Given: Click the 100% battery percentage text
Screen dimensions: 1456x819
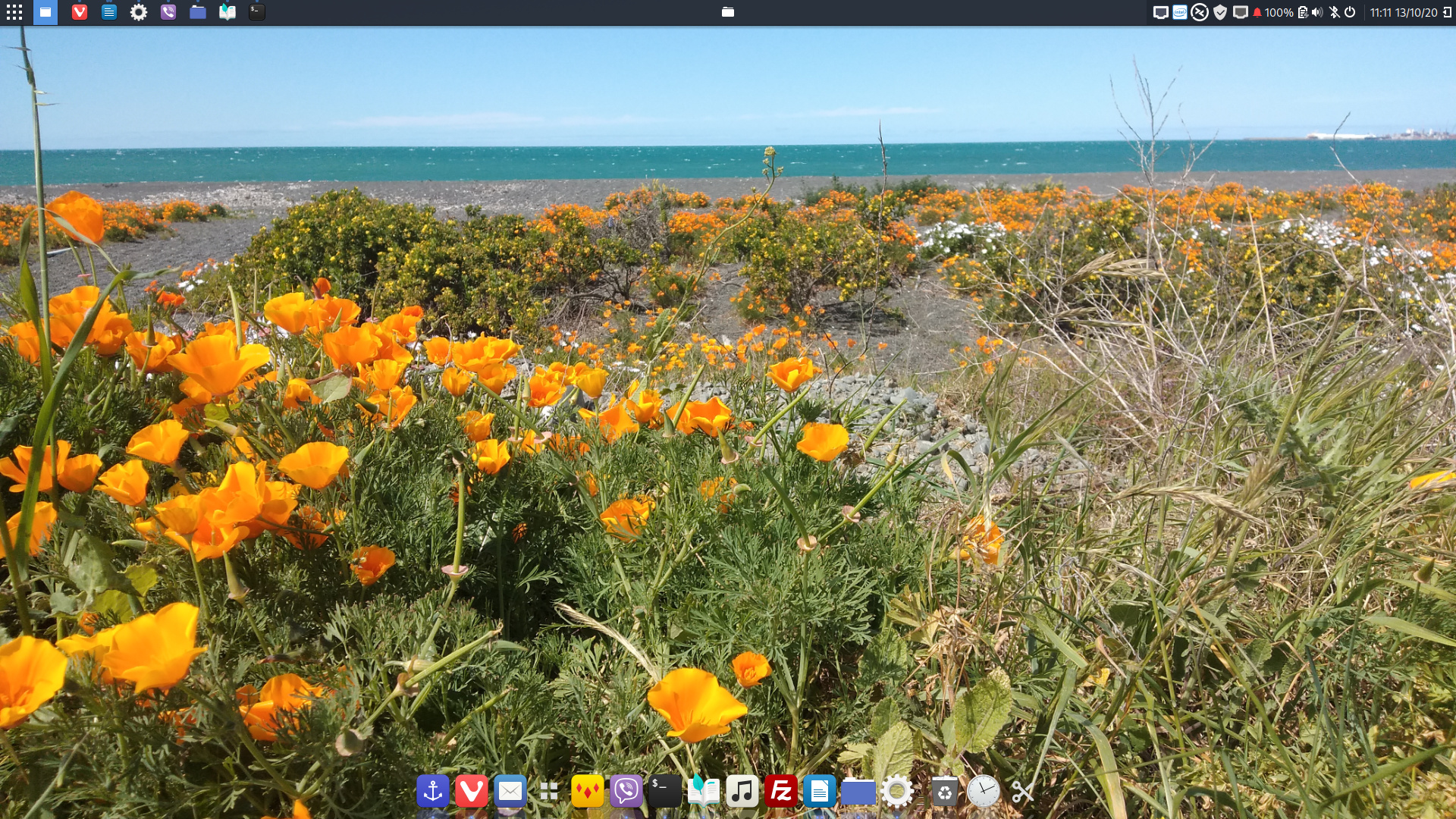Looking at the screenshot, I should (1279, 13).
